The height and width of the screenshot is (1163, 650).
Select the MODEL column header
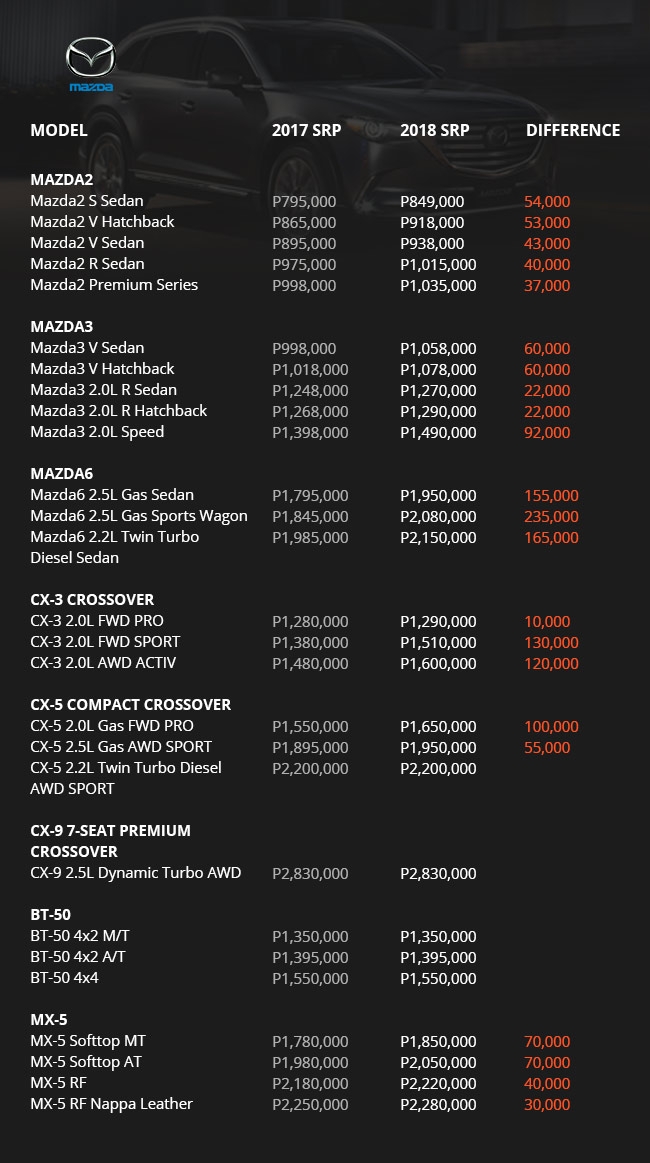pos(59,130)
